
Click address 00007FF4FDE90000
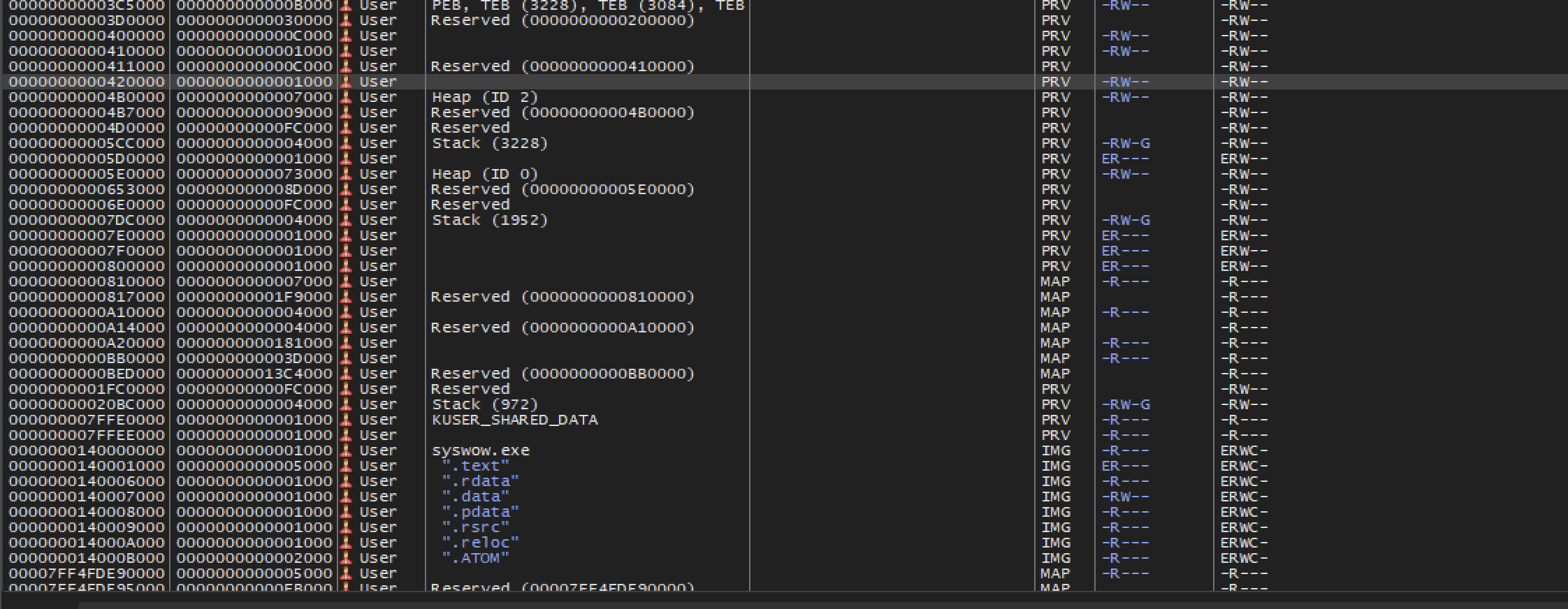(x=87, y=573)
